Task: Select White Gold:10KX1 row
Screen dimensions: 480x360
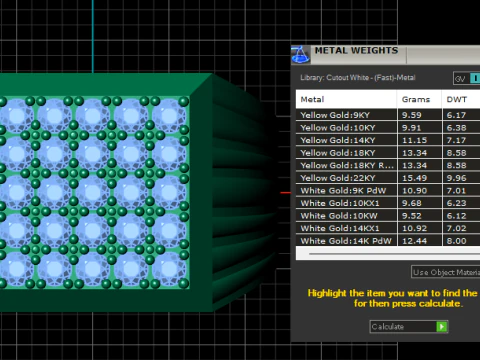Action: pyautogui.click(x=388, y=203)
